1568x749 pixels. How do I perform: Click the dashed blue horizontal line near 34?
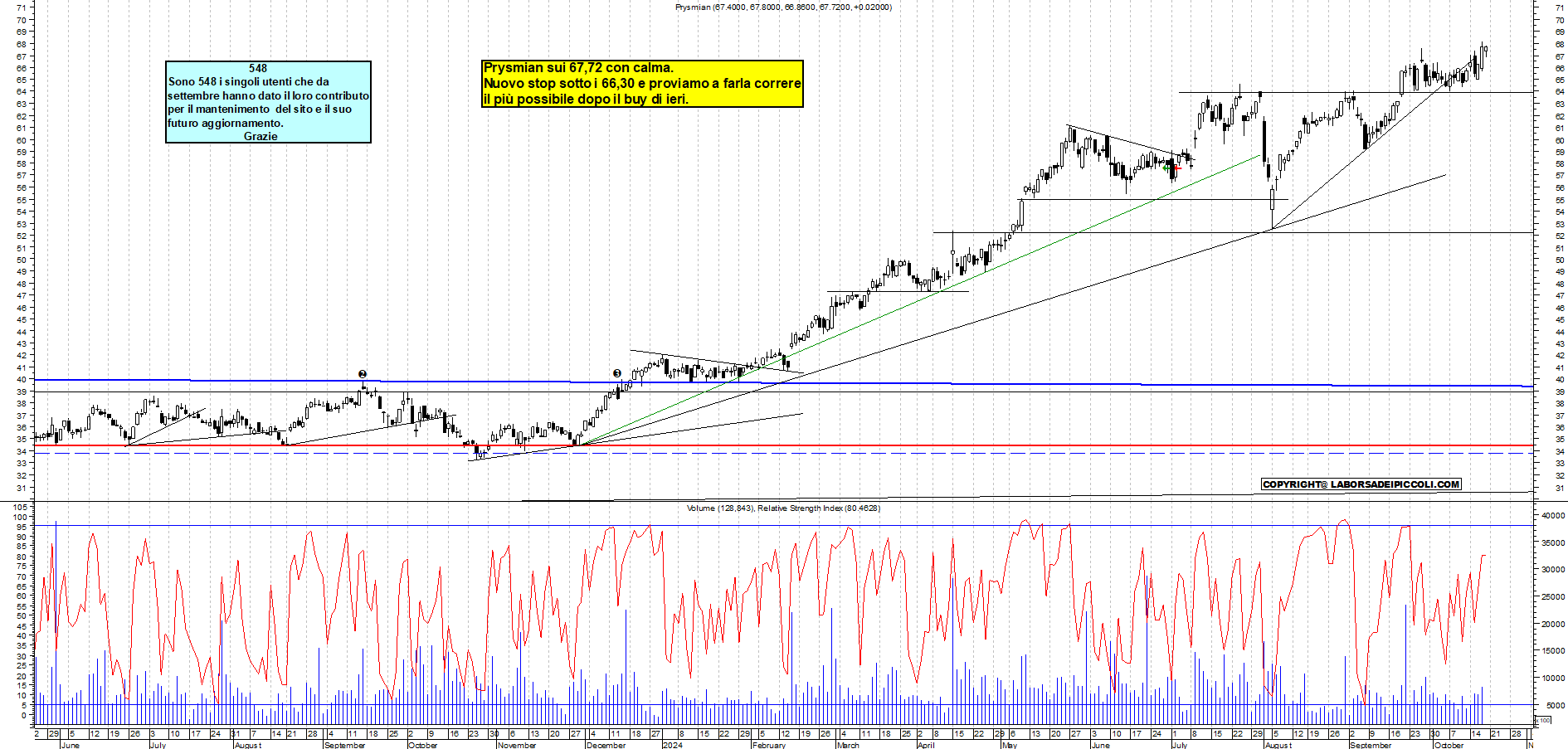tap(784, 453)
